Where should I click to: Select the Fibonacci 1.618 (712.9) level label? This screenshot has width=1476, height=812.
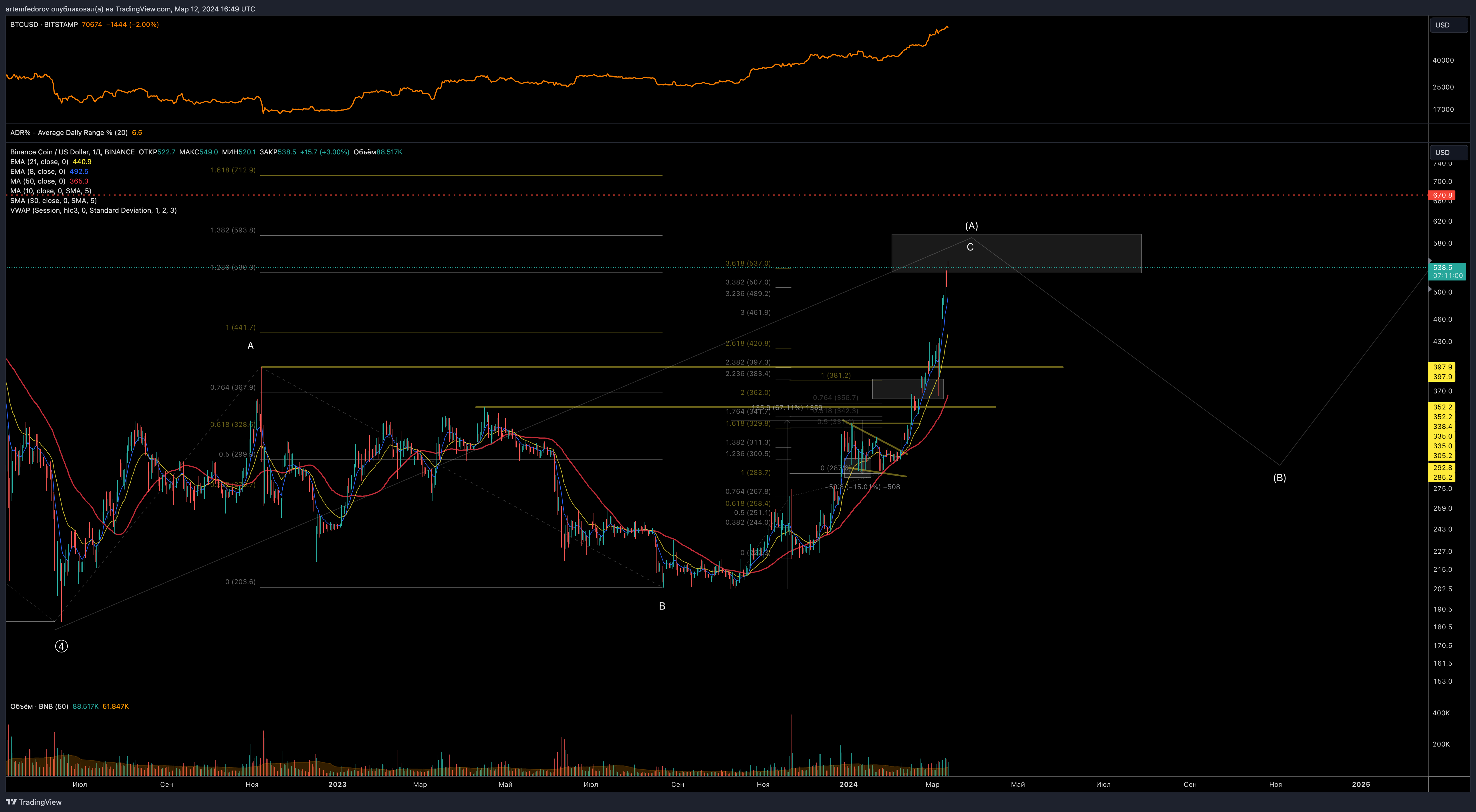(233, 170)
